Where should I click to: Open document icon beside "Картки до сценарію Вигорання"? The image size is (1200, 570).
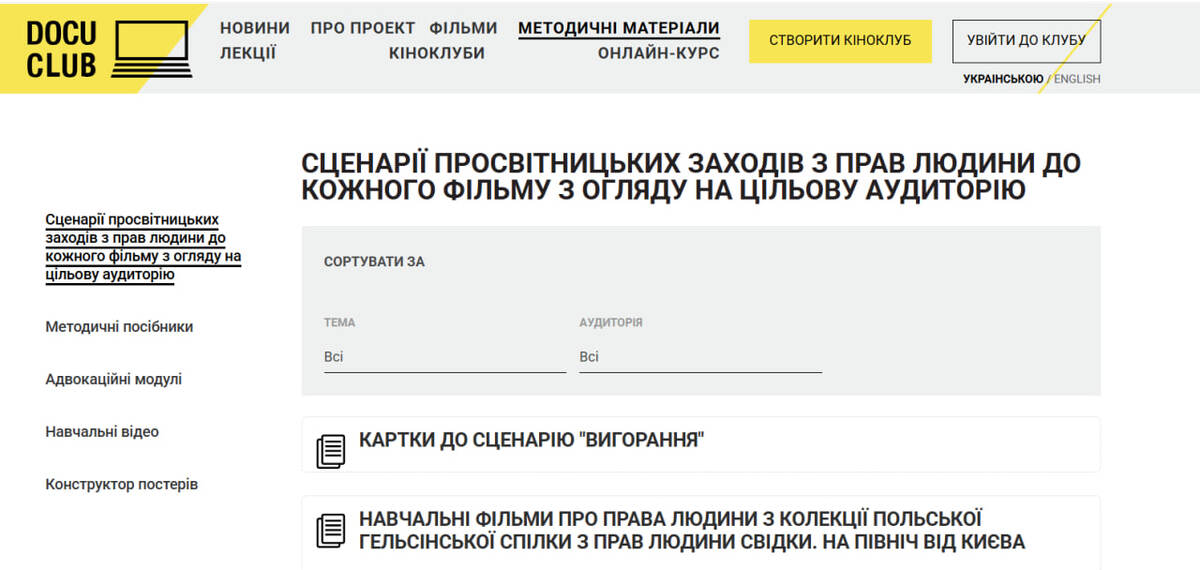click(330, 451)
